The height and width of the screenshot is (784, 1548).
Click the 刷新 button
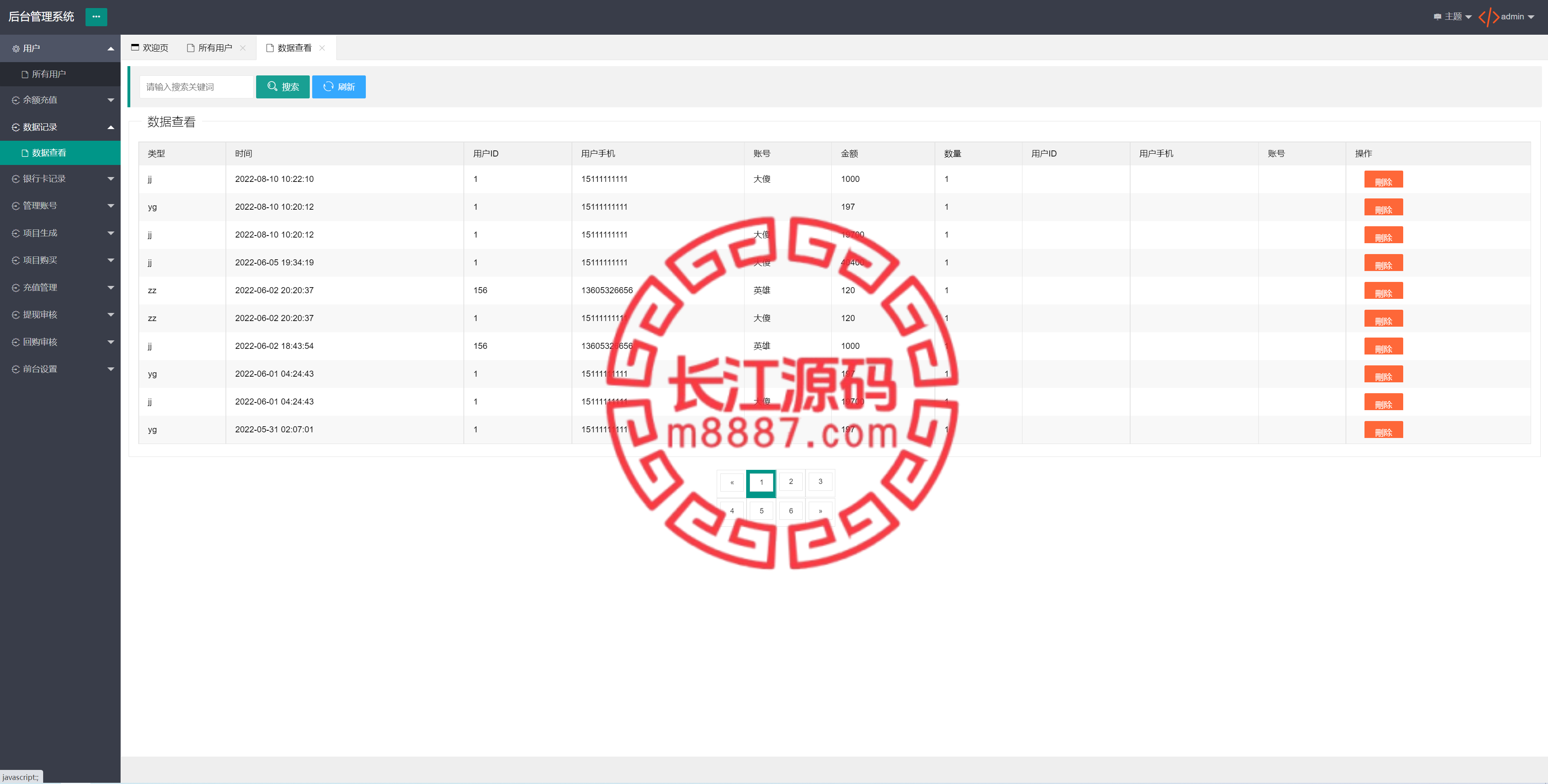tap(339, 87)
